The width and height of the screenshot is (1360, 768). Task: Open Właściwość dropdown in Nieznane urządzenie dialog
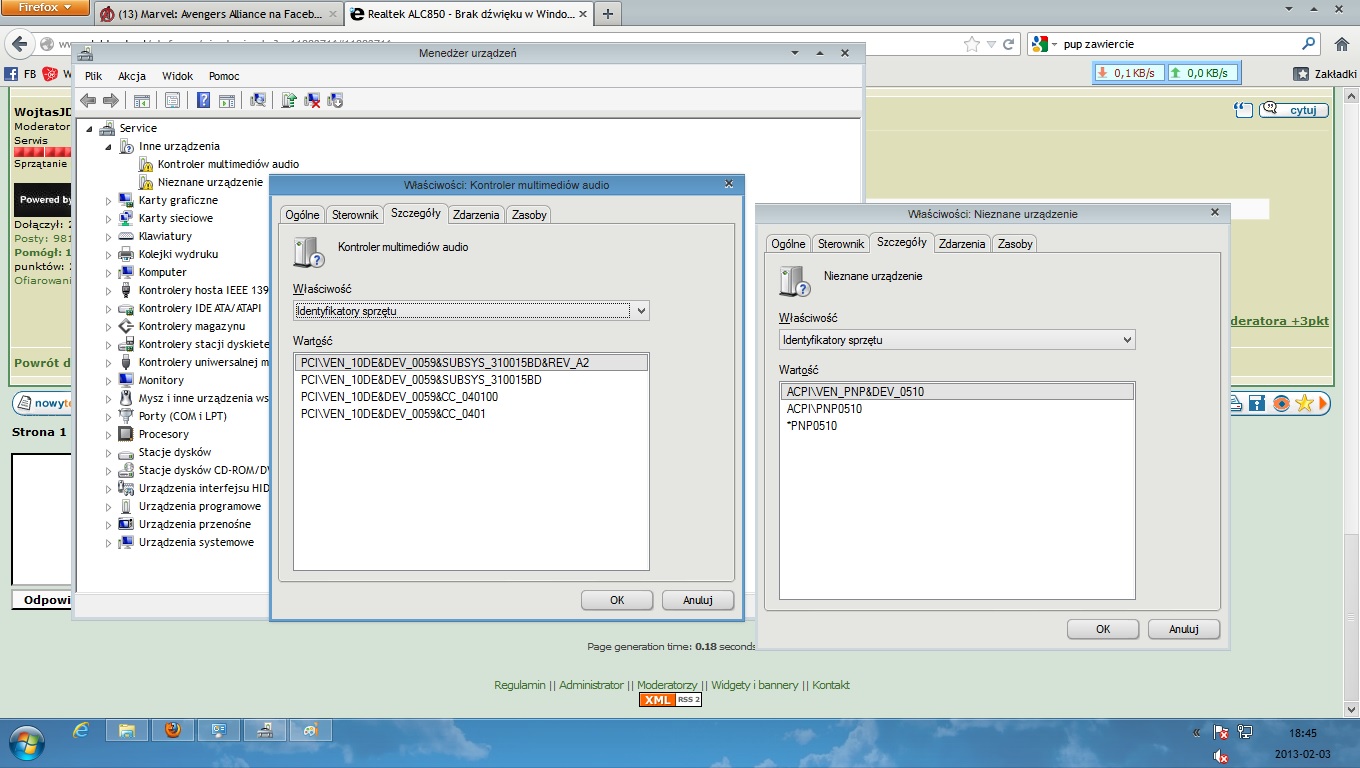[957, 340]
